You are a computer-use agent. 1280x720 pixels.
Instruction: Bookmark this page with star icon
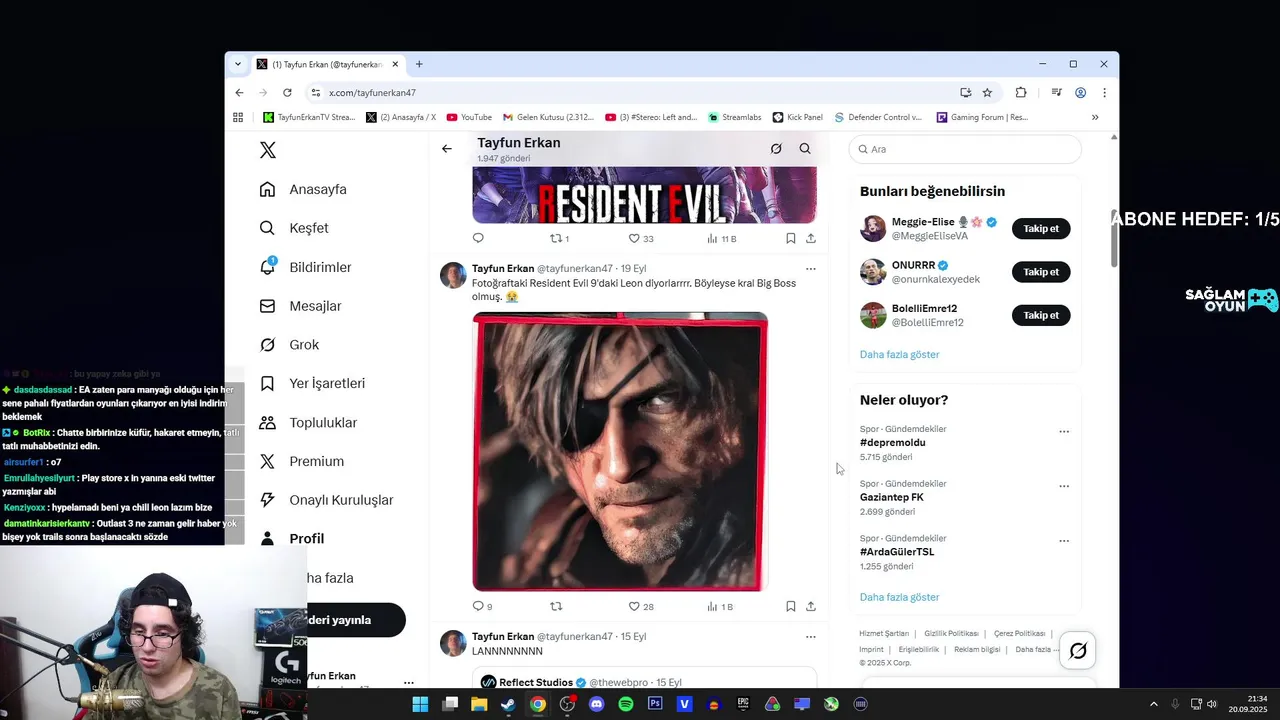987,93
